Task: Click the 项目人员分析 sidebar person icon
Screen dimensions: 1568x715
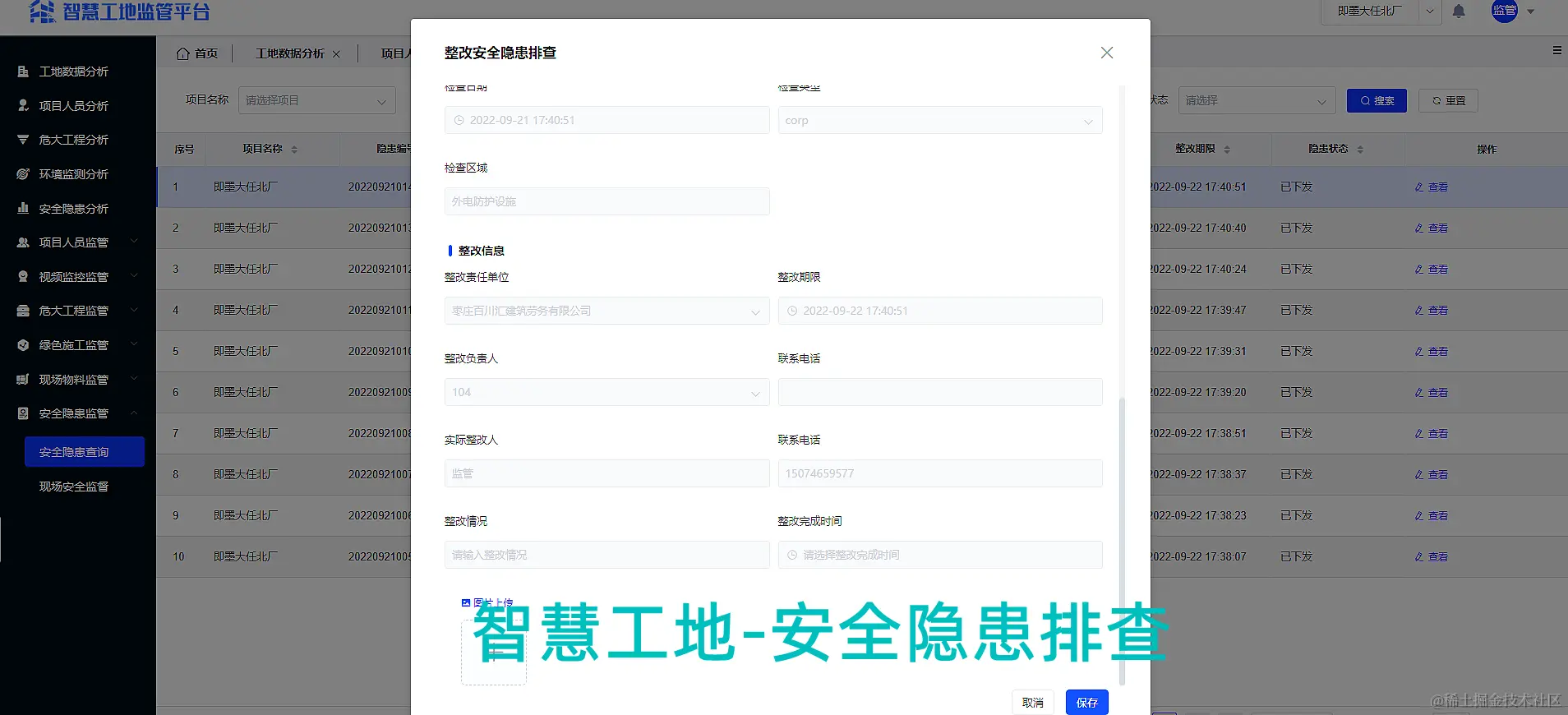Action: point(23,106)
